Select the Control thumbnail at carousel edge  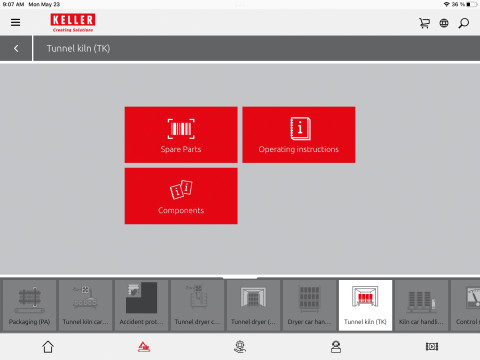click(466, 305)
